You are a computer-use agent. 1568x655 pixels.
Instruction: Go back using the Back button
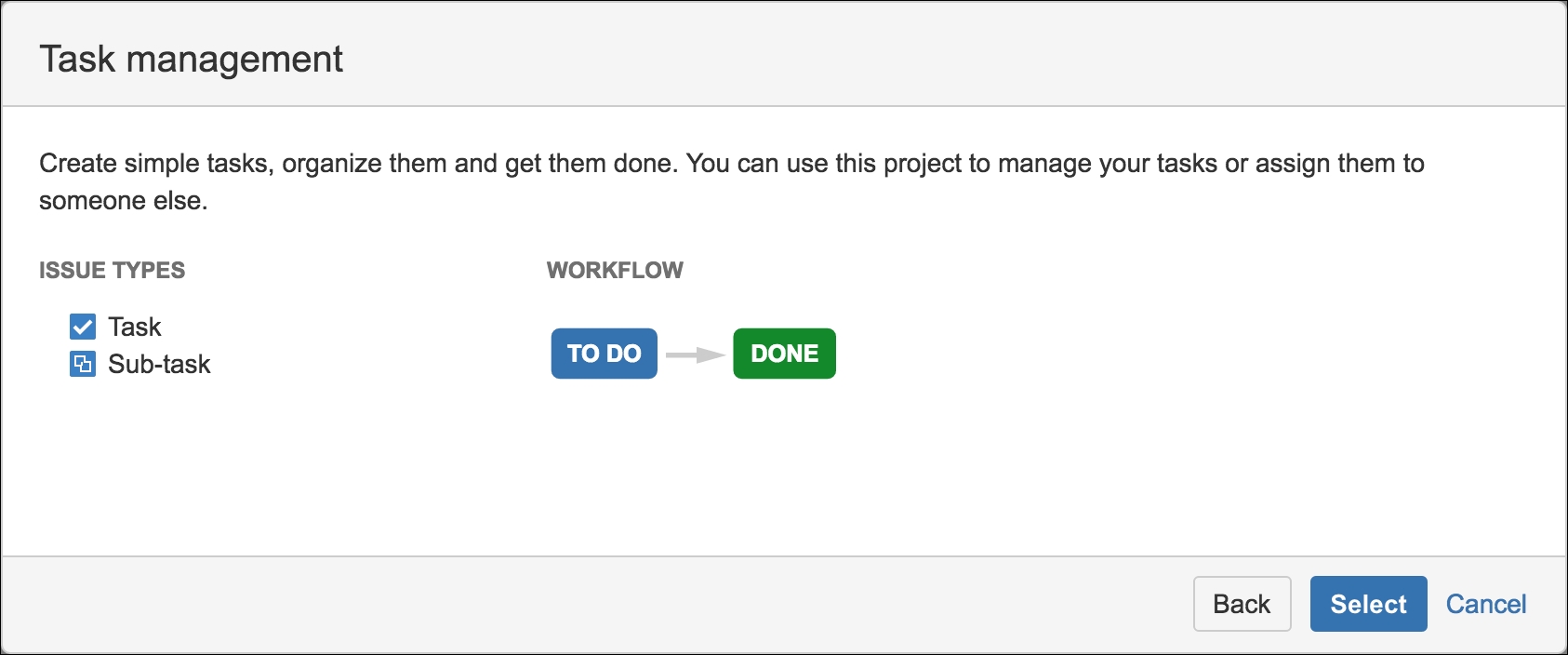(1242, 604)
